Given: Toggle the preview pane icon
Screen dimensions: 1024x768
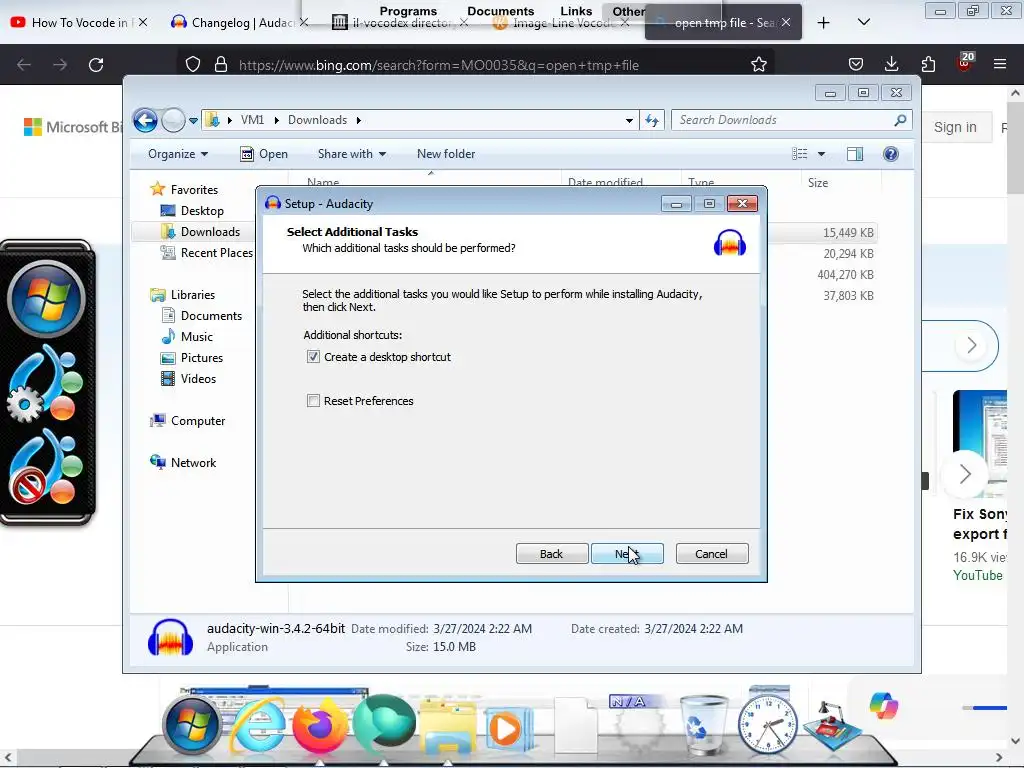Looking at the screenshot, I should (x=855, y=154).
